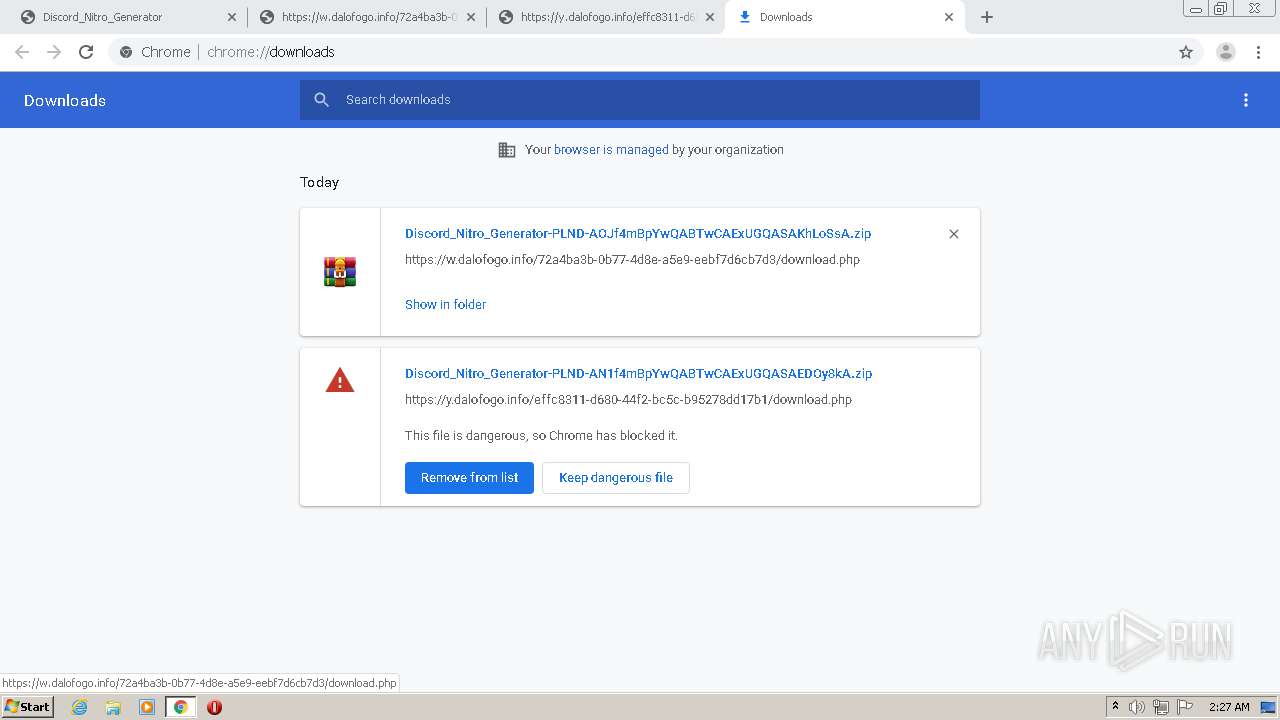
Task: Open a new tab with plus button
Action: tap(987, 17)
